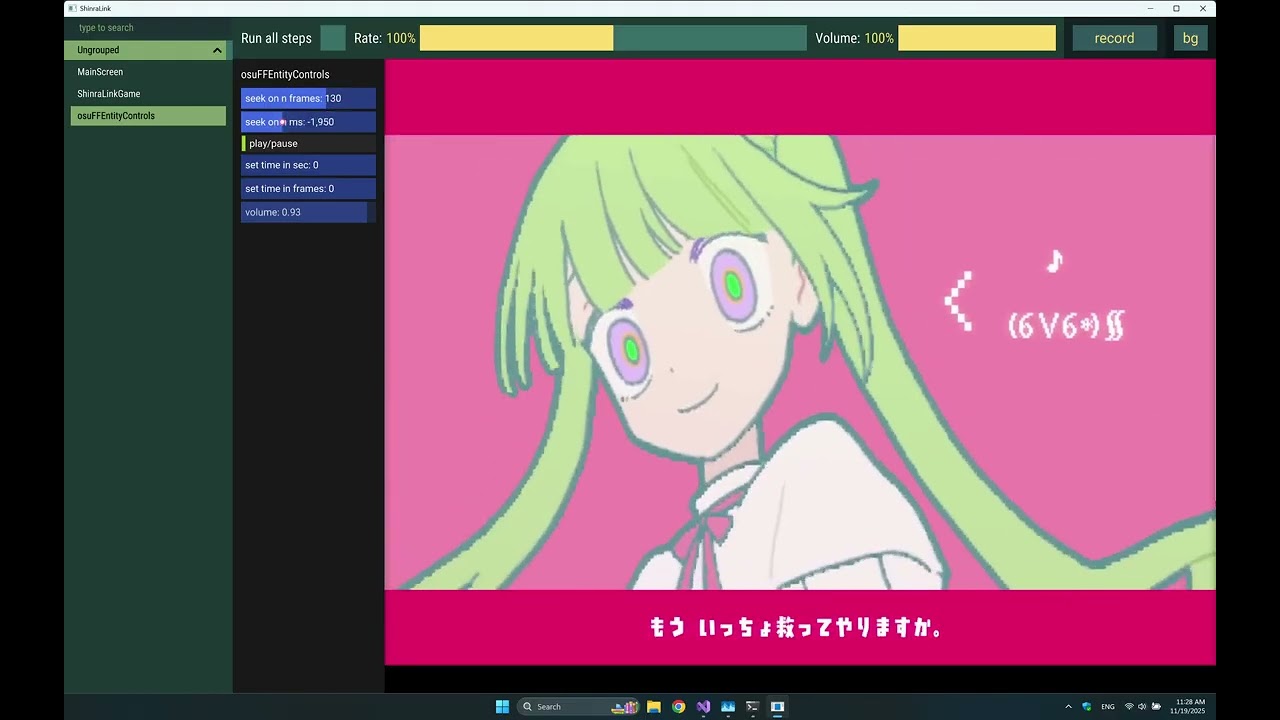Click the Wi-Fi network tray icon

coord(1129,707)
